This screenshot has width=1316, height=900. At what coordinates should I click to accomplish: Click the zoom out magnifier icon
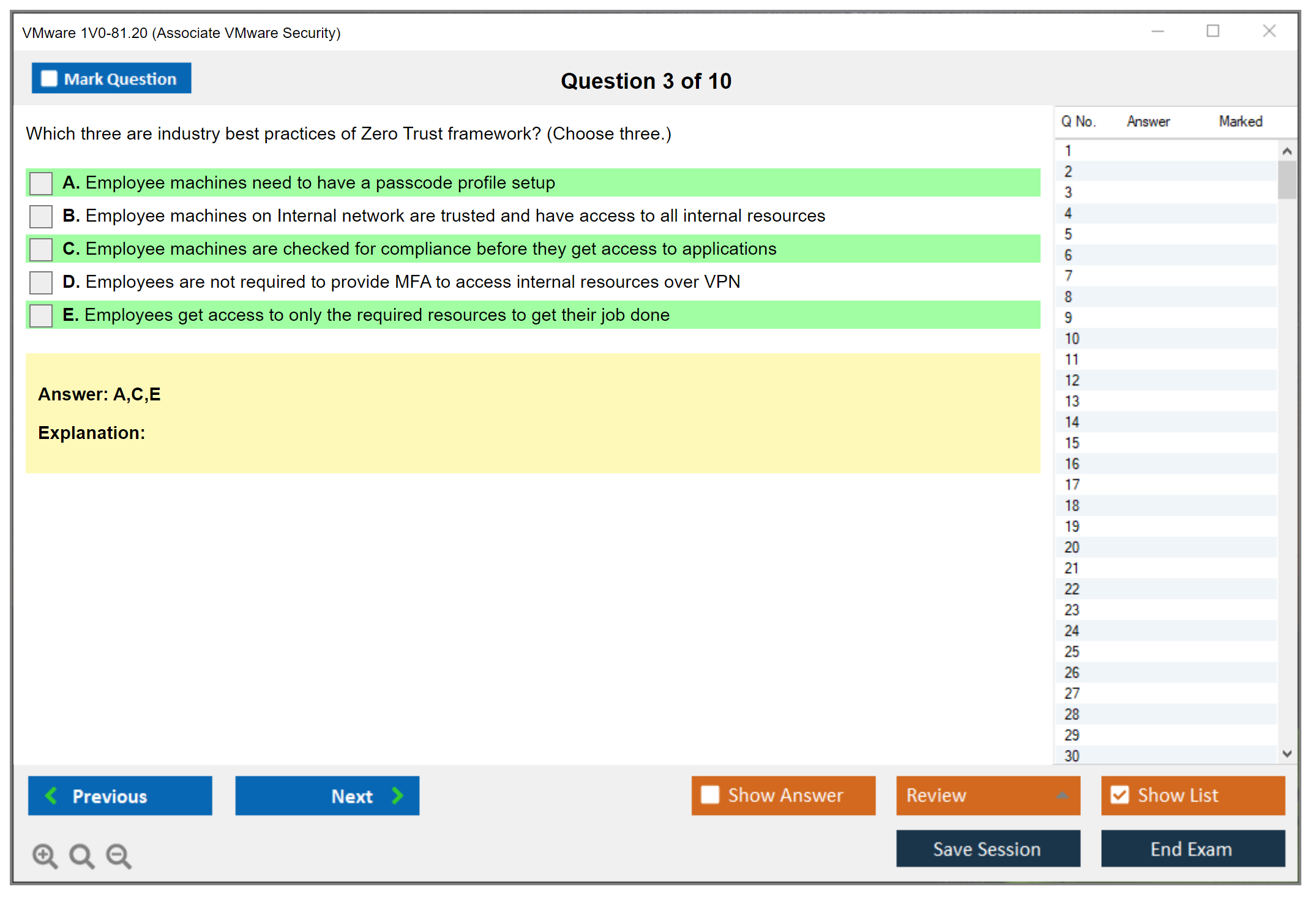point(118,855)
